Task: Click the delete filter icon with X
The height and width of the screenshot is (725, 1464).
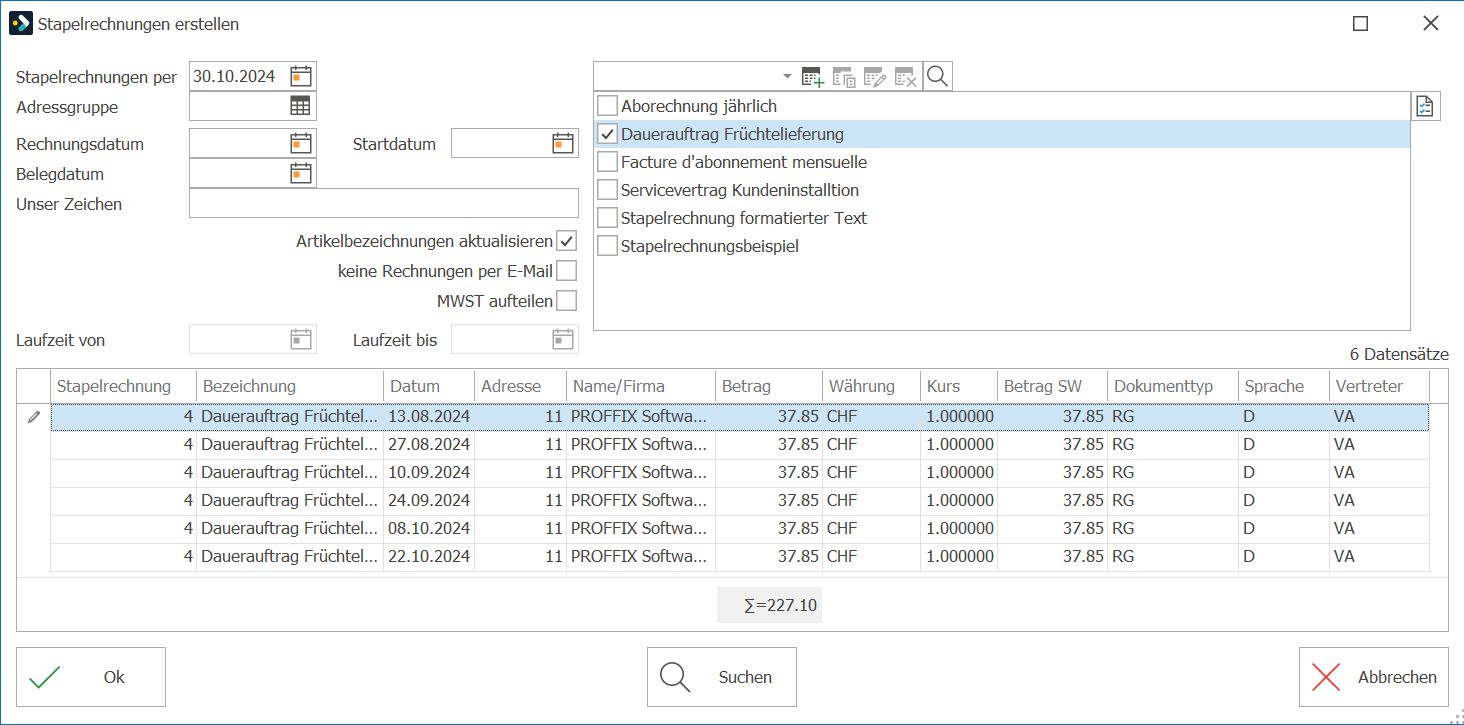Action: (906, 77)
